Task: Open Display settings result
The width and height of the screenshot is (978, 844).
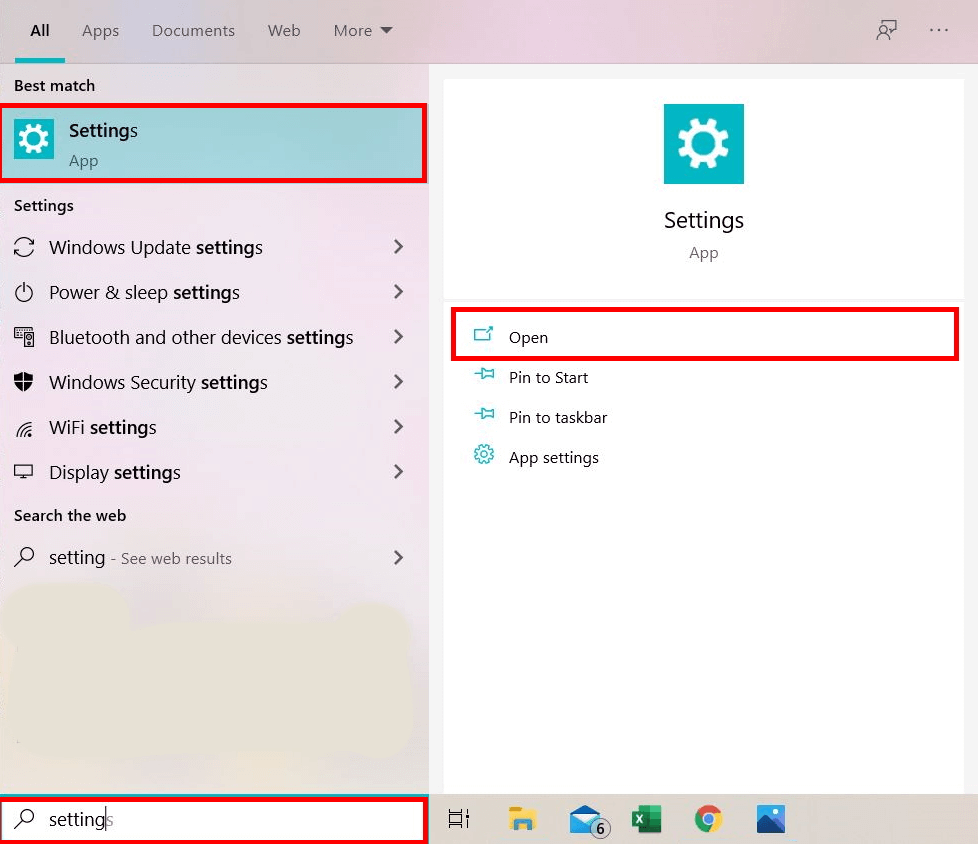Action: click(x=213, y=472)
